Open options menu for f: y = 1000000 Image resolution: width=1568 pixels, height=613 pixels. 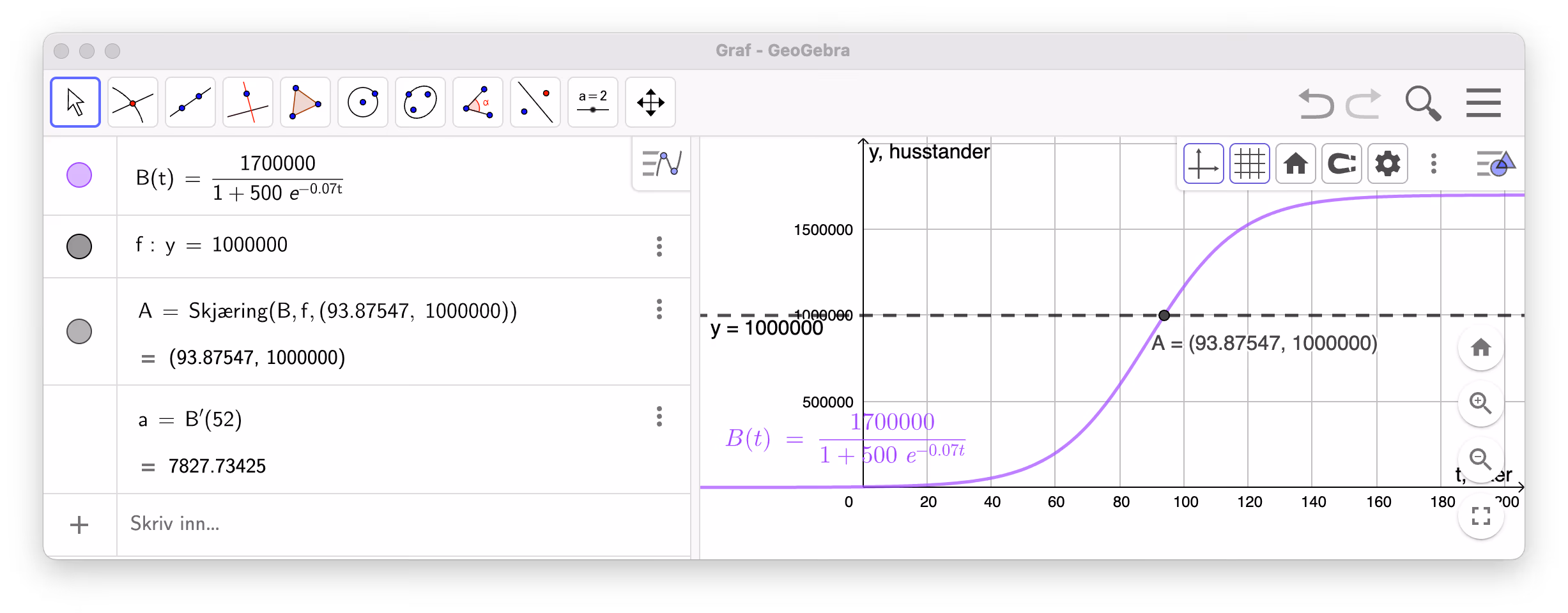[659, 246]
